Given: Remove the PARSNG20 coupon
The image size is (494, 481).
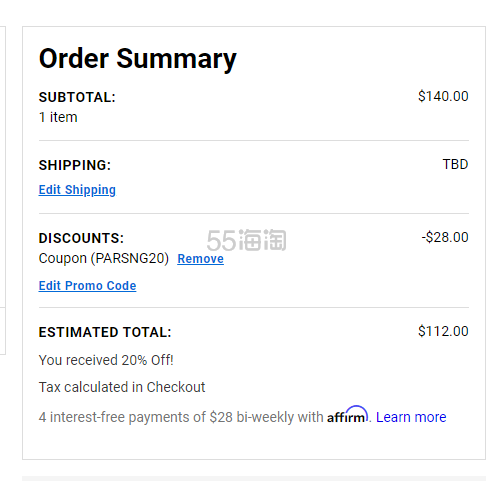Looking at the screenshot, I should click(200, 259).
